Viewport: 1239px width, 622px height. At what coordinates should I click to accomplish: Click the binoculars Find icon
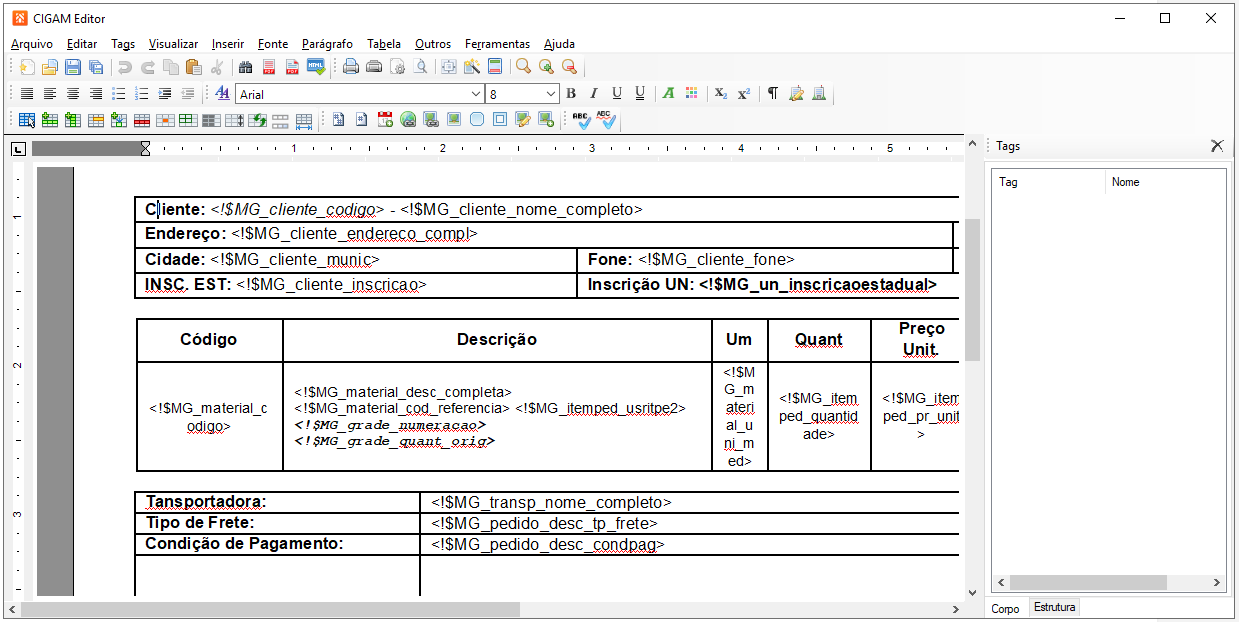click(245, 67)
